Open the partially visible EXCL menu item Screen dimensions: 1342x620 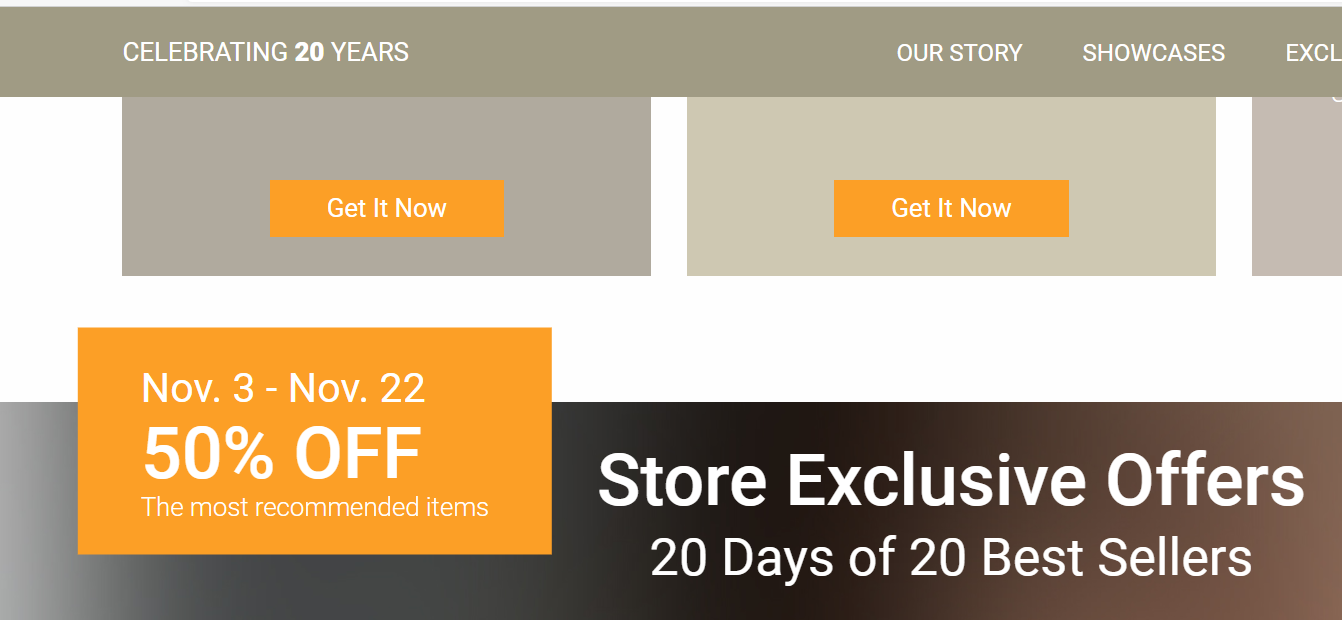[1313, 52]
